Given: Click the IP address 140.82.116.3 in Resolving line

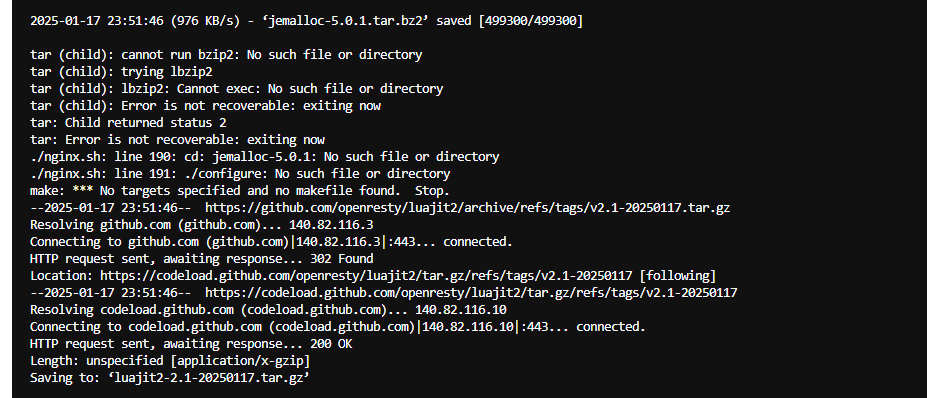Looking at the screenshot, I should (331, 225).
